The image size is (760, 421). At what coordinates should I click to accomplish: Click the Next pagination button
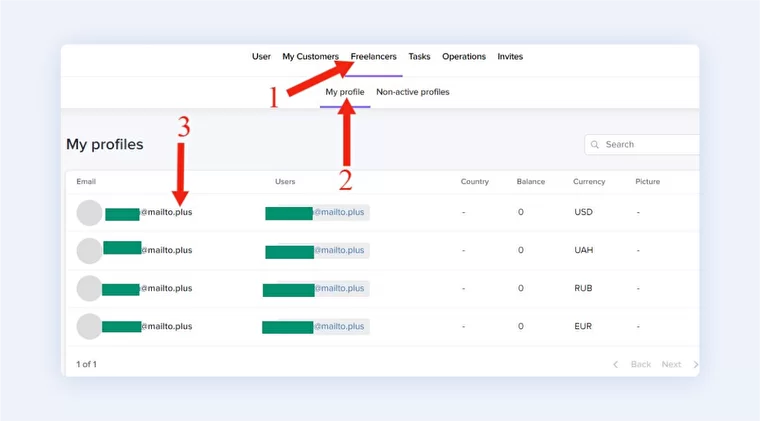coord(671,364)
